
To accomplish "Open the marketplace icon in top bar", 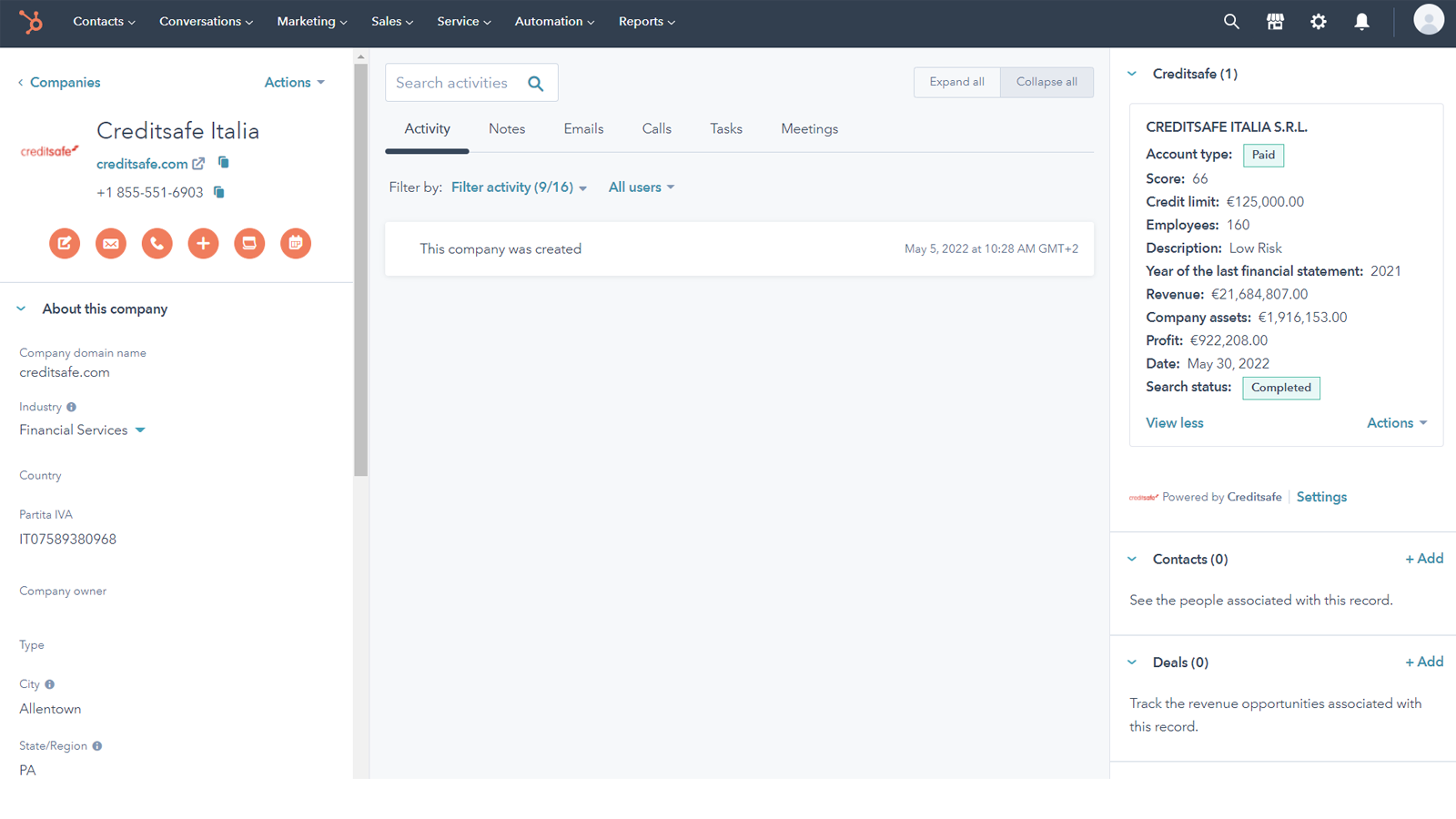I will [1275, 22].
